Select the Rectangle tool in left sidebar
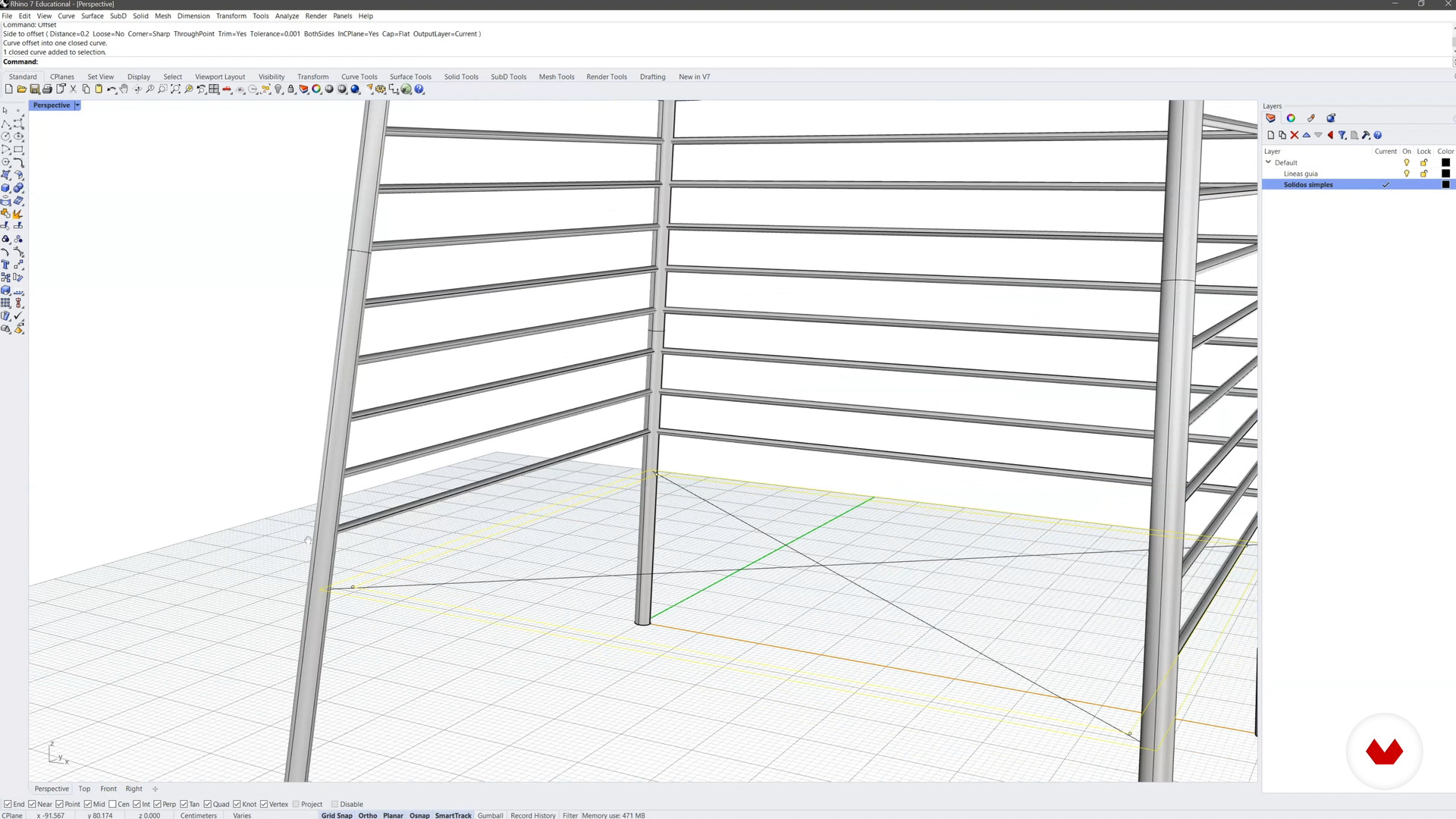This screenshot has width=1456, height=819. tap(18, 149)
